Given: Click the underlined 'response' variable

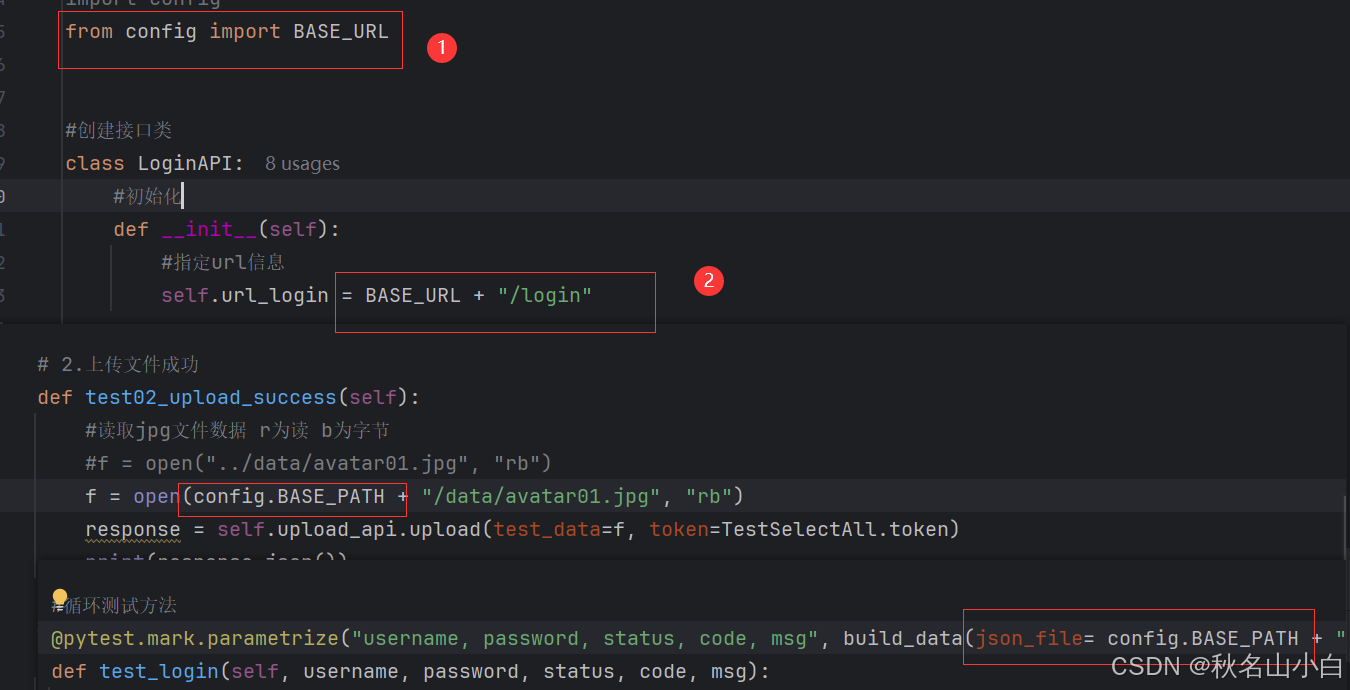Looking at the screenshot, I should point(133,529).
